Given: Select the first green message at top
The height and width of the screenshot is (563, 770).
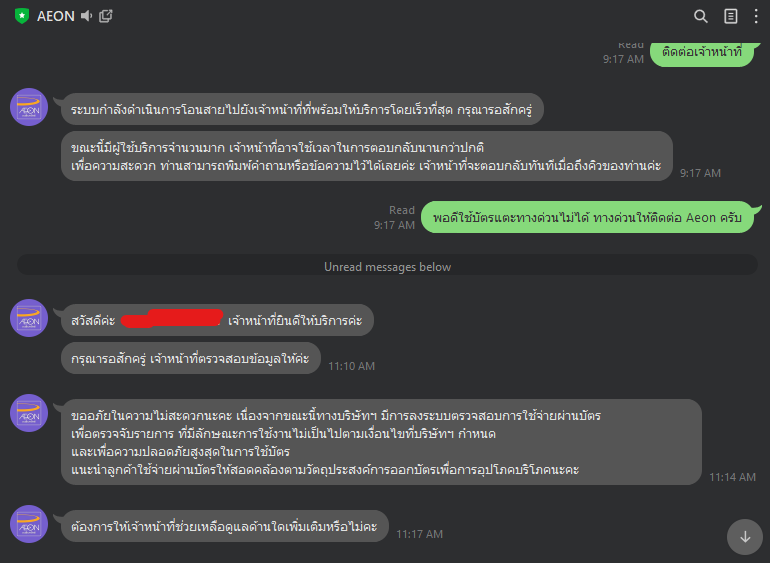Looking at the screenshot, I should [x=702, y=52].
